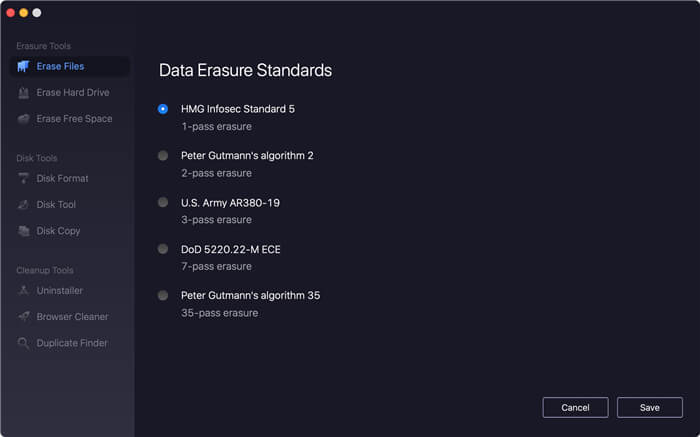Open the Browser Cleaner label
The image size is (700, 437).
tap(72, 316)
